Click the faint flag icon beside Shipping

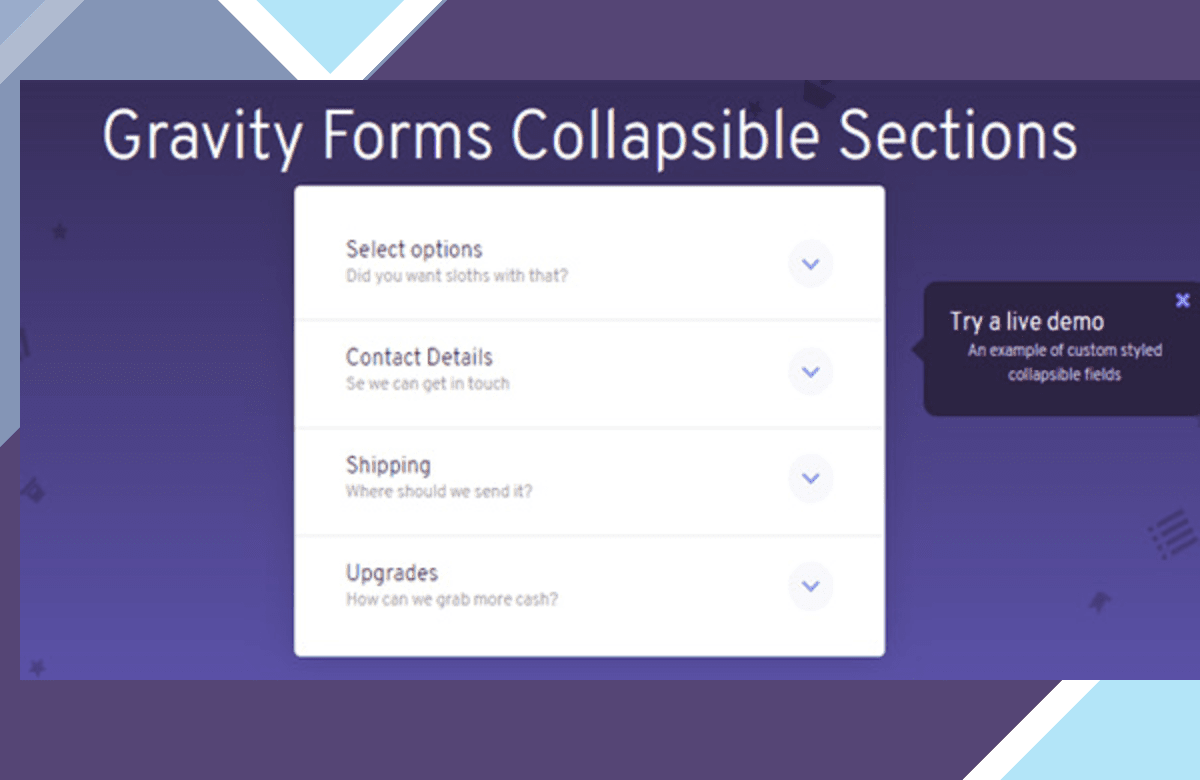pyautogui.click(x=34, y=491)
